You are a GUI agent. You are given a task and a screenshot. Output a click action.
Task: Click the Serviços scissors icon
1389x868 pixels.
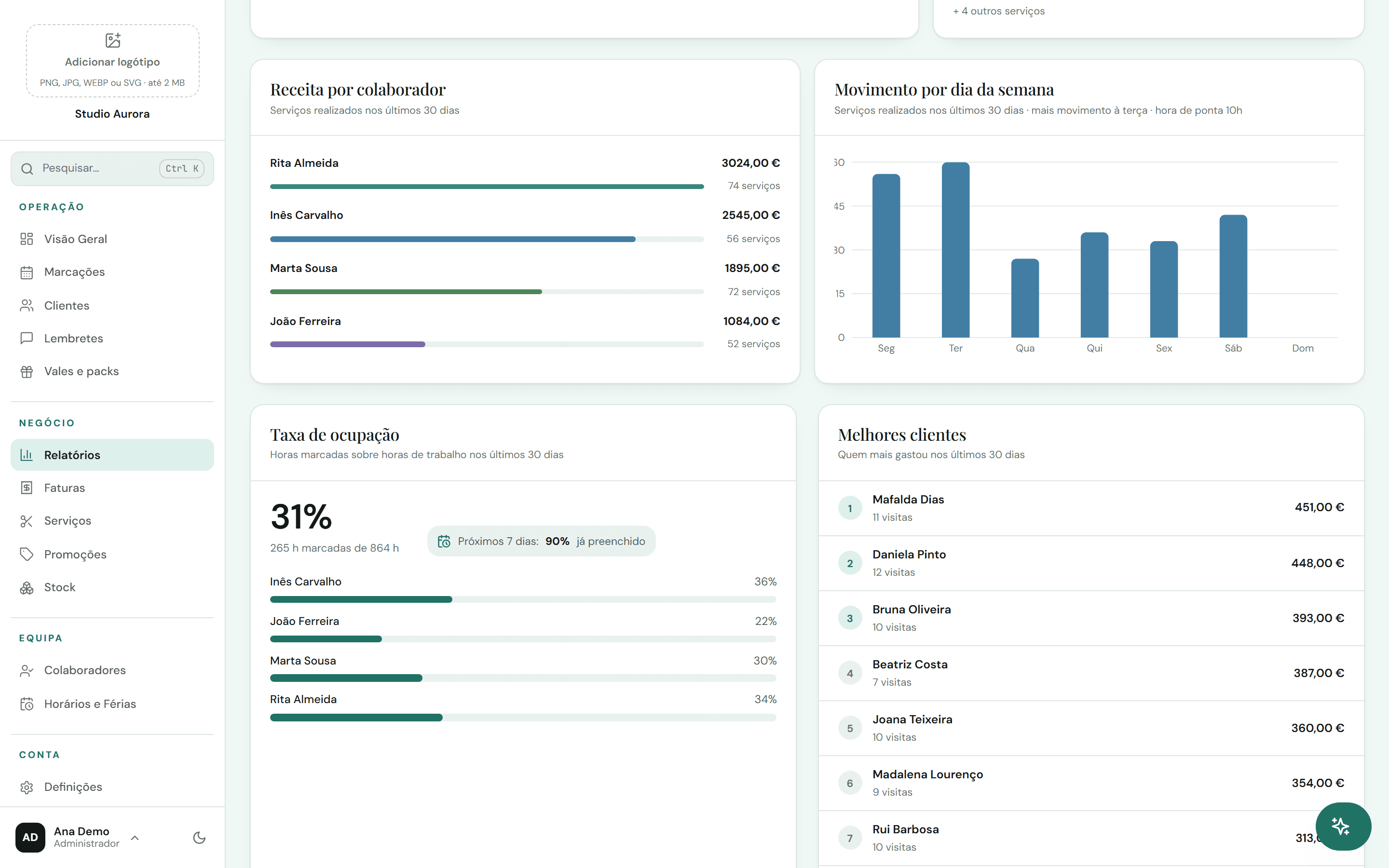pos(27,521)
